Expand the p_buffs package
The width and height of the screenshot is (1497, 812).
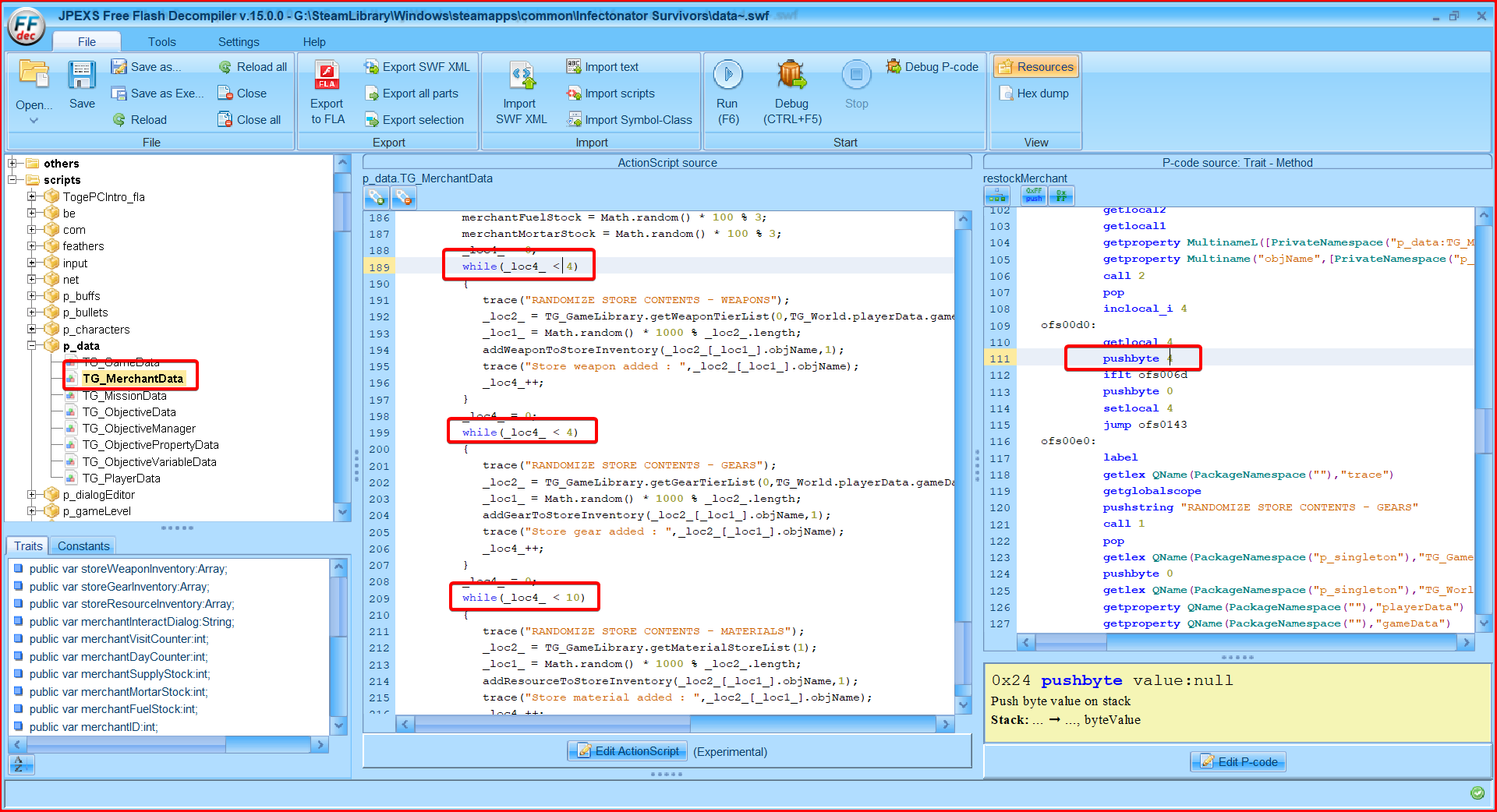[32, 295]
